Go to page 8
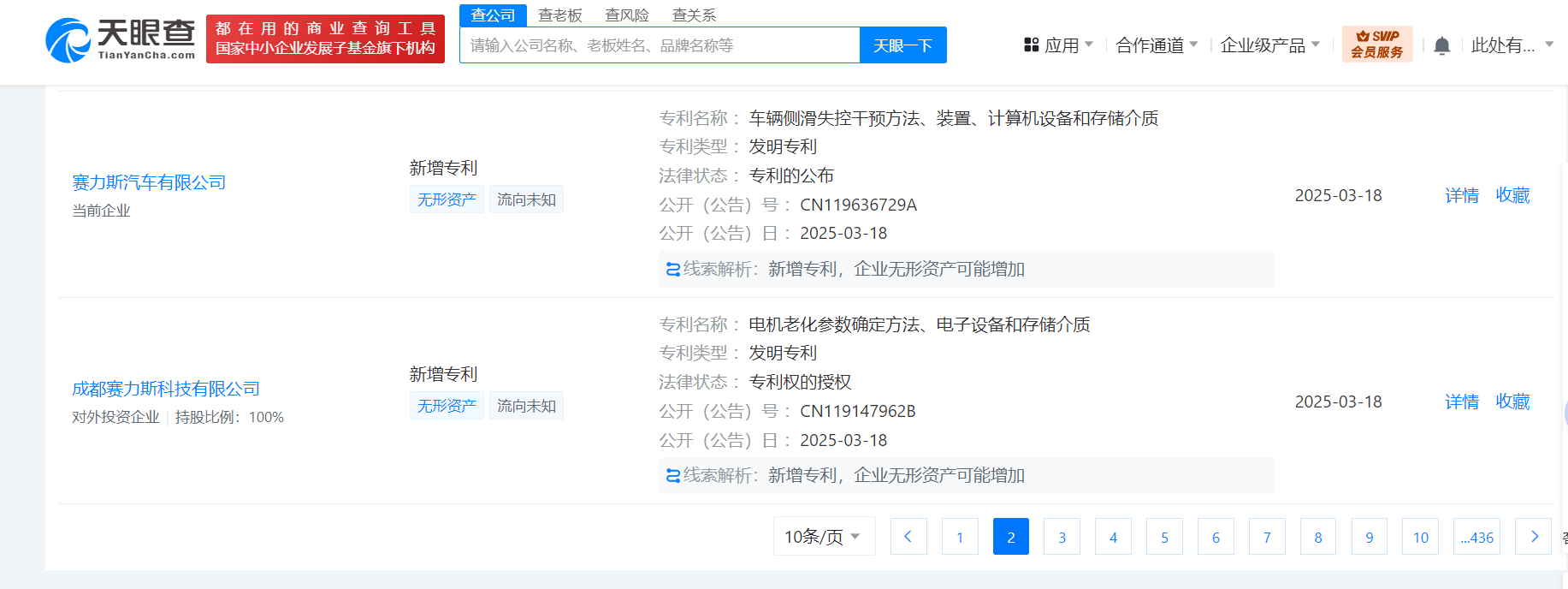This screenshot has height=589, width=1568. [1318, 537]
